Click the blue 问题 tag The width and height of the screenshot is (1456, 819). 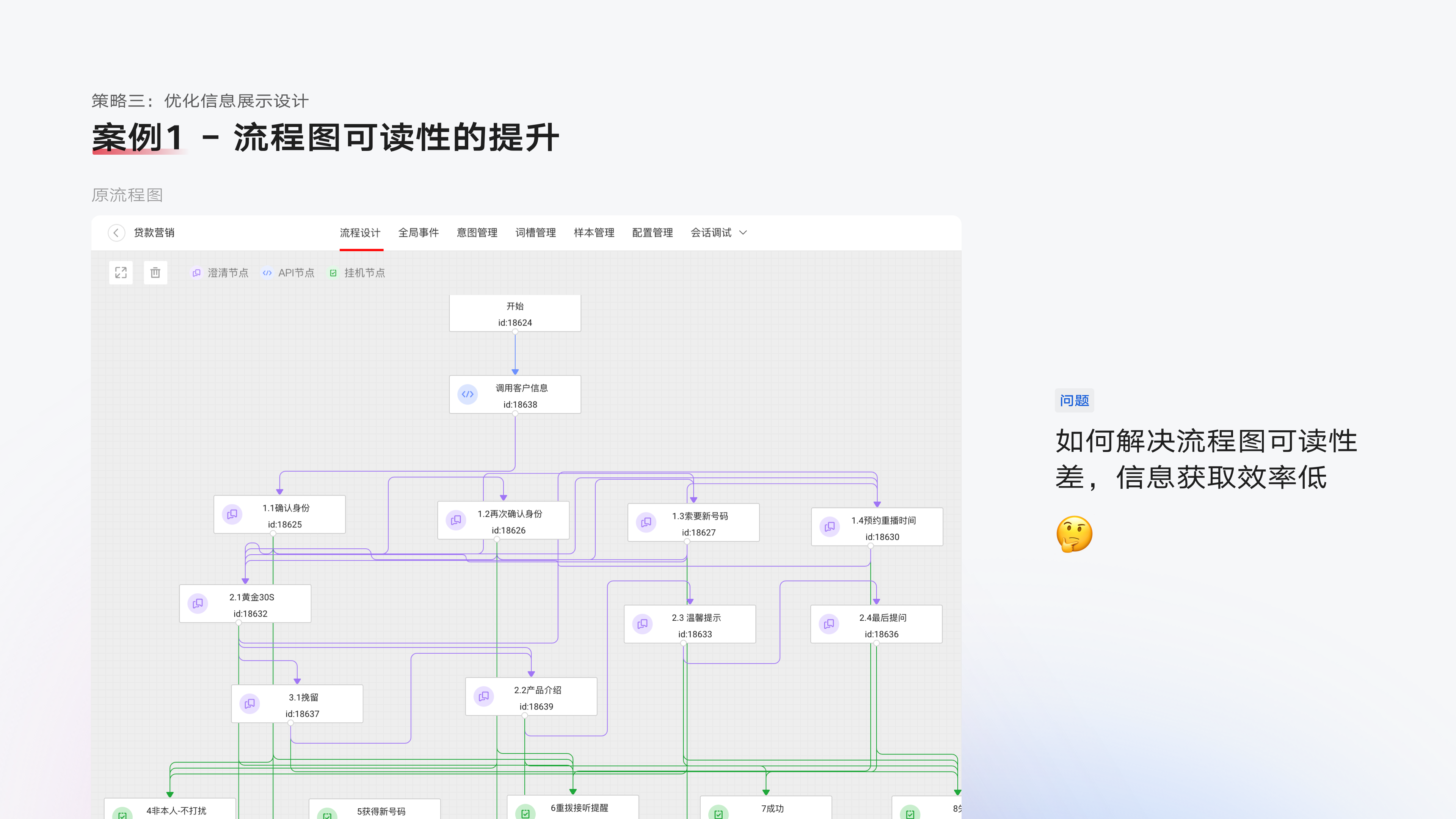click(x=1074, y=401)
